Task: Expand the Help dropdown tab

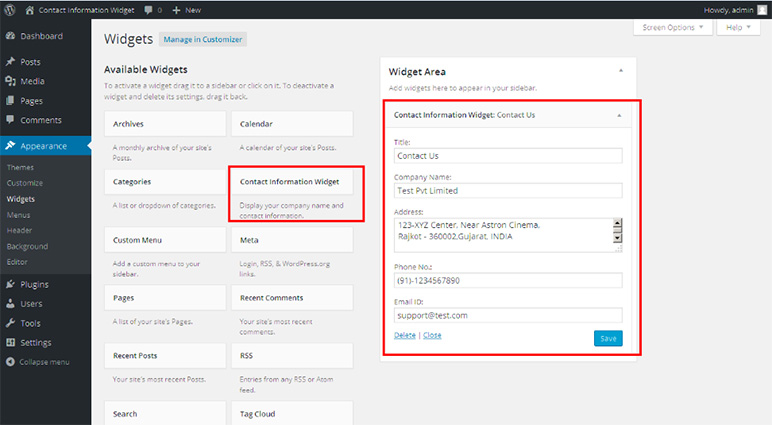Action: (x=738, y=28)
